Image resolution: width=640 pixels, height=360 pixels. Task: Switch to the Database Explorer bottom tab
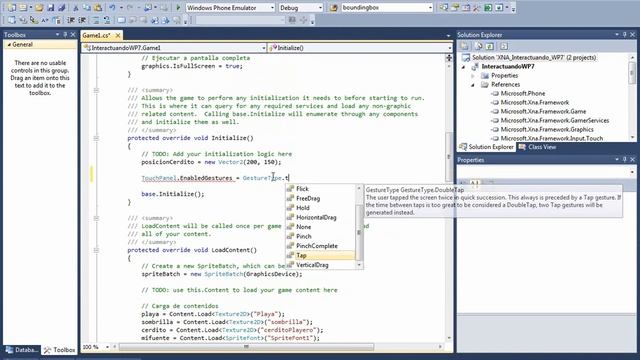click(22, 350)
